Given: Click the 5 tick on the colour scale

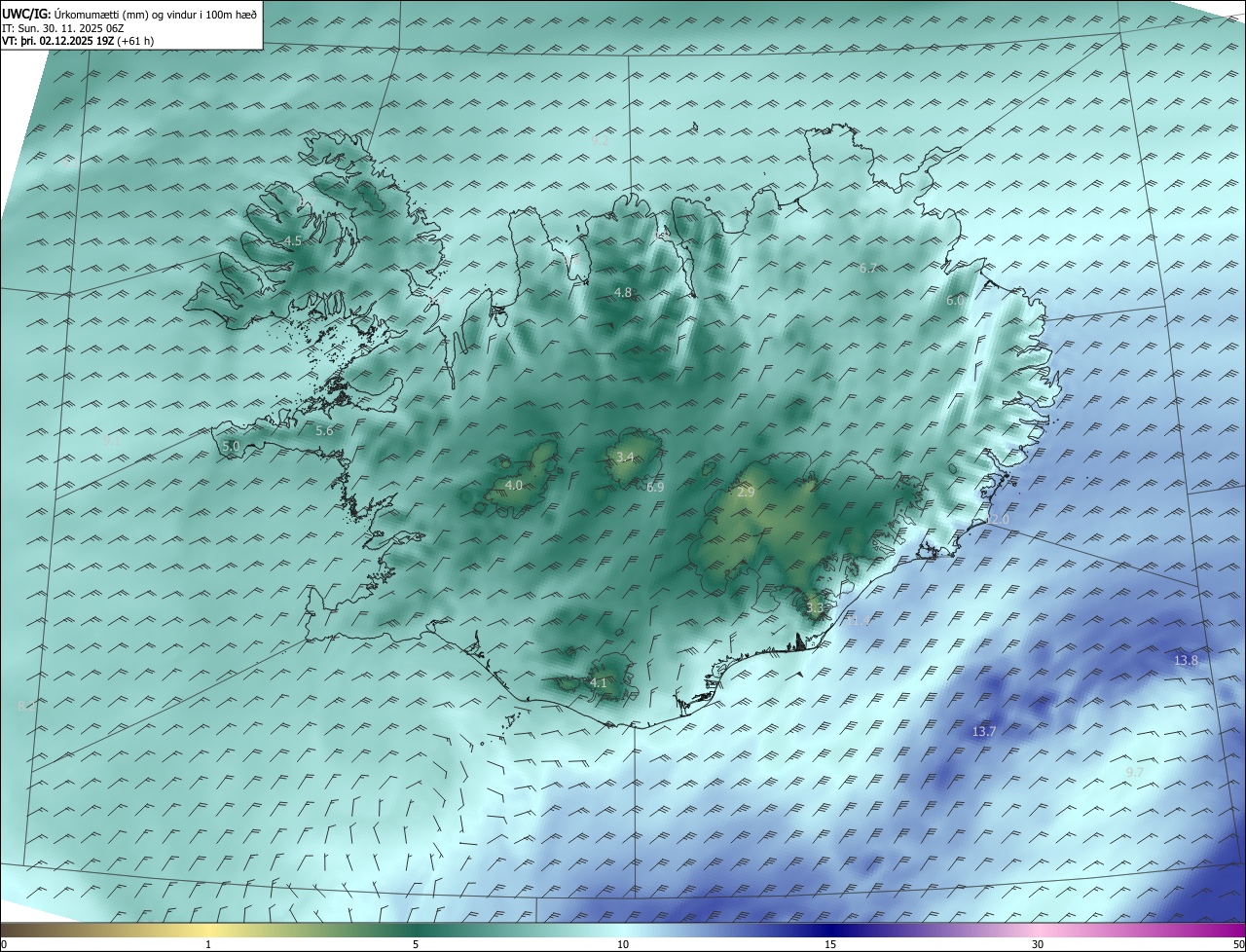Looking at the screenshot, I should click(x=416, y=944).
